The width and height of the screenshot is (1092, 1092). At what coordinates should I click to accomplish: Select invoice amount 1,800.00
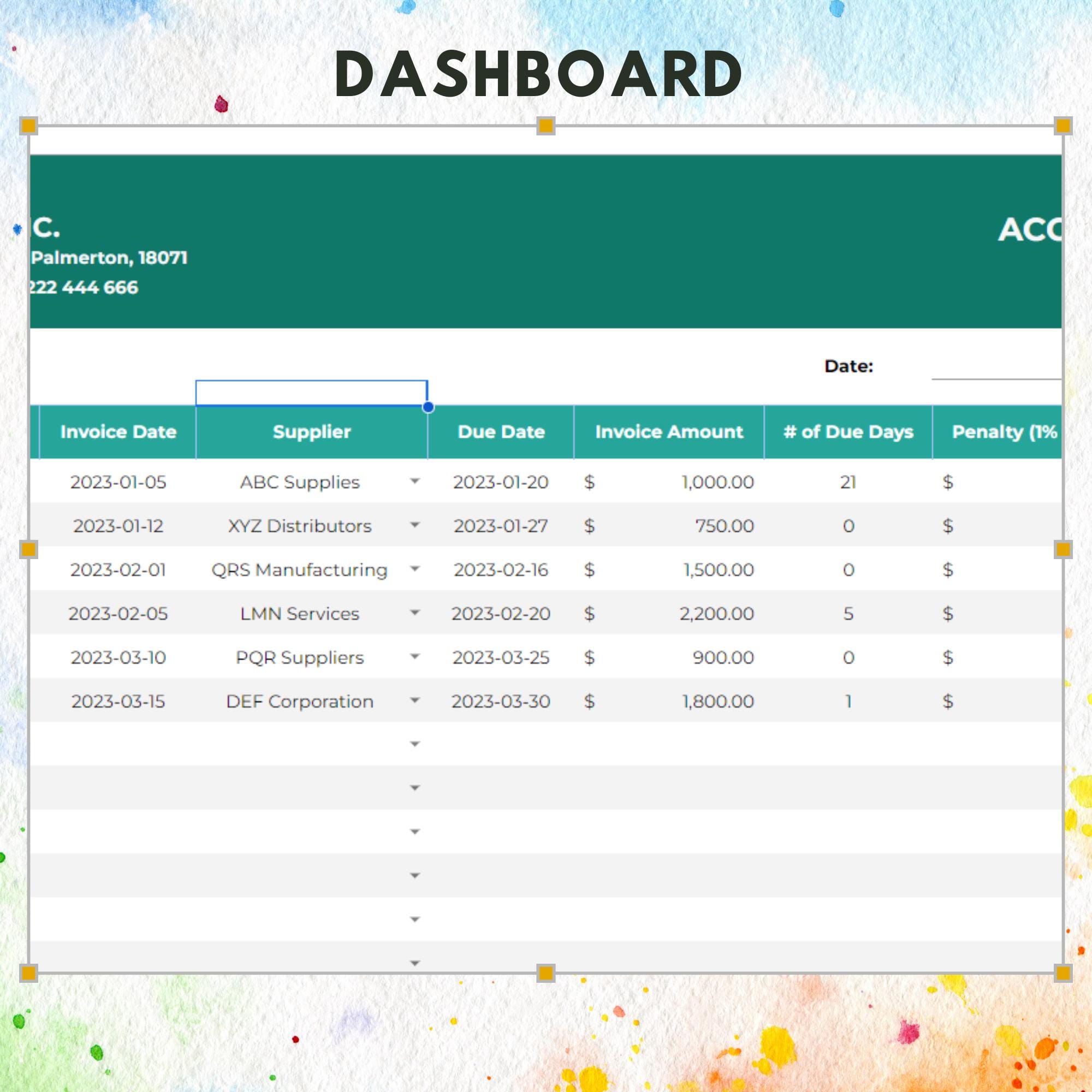click(718, 702)
